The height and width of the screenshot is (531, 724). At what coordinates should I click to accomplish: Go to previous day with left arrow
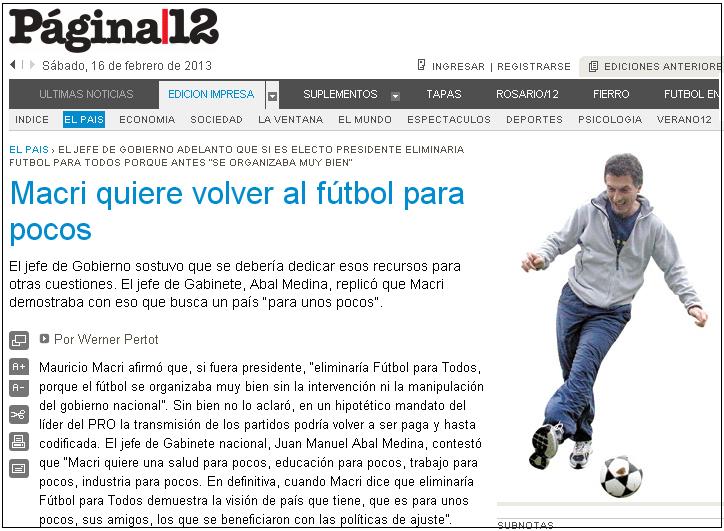click(x=13, y=65)
